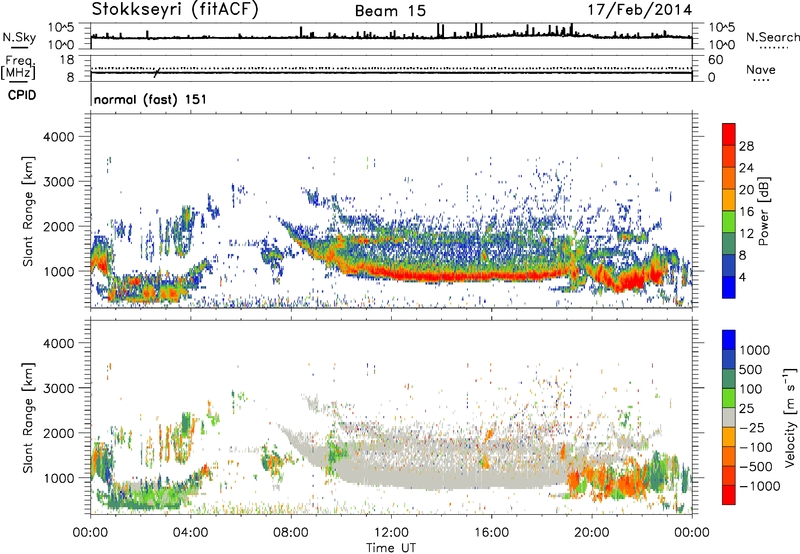Screen dimensions: 800x554
Task: Click the "4" tick on the power colorbar
Action: click(742, 277)
